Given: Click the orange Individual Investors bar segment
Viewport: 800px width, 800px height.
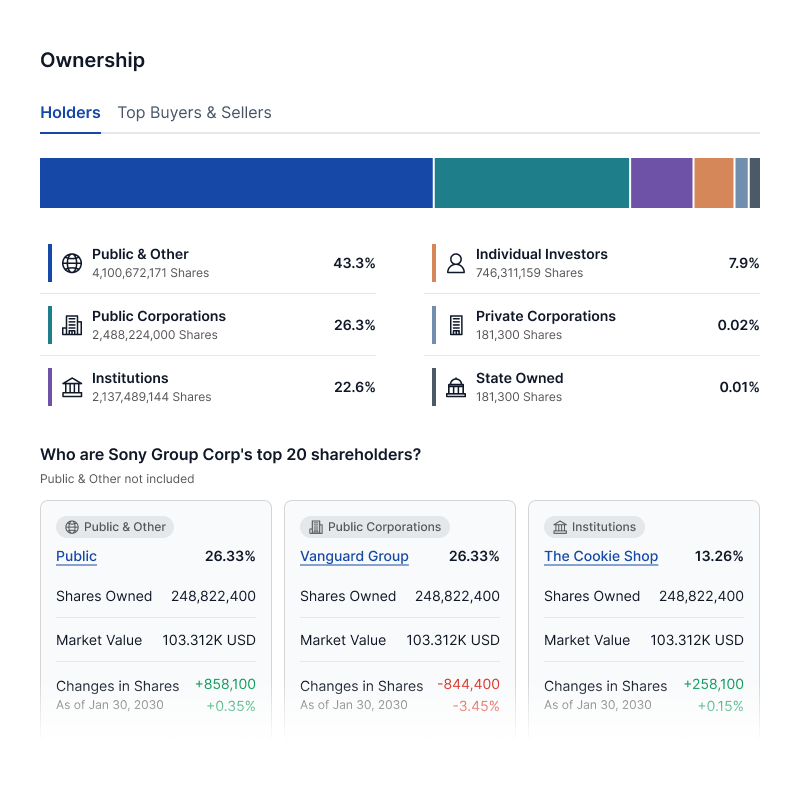Looking at the screenshot, I should 714,183.
